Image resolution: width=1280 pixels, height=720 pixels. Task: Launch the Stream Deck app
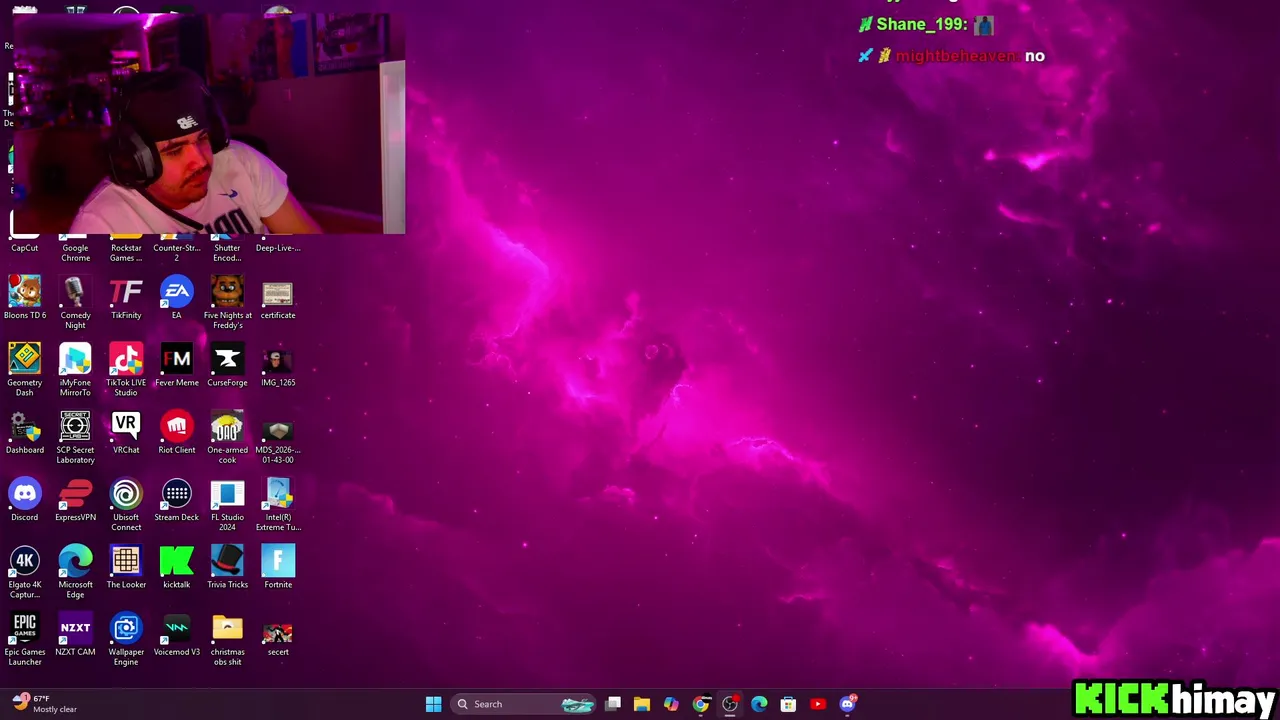tap(177, 500)
